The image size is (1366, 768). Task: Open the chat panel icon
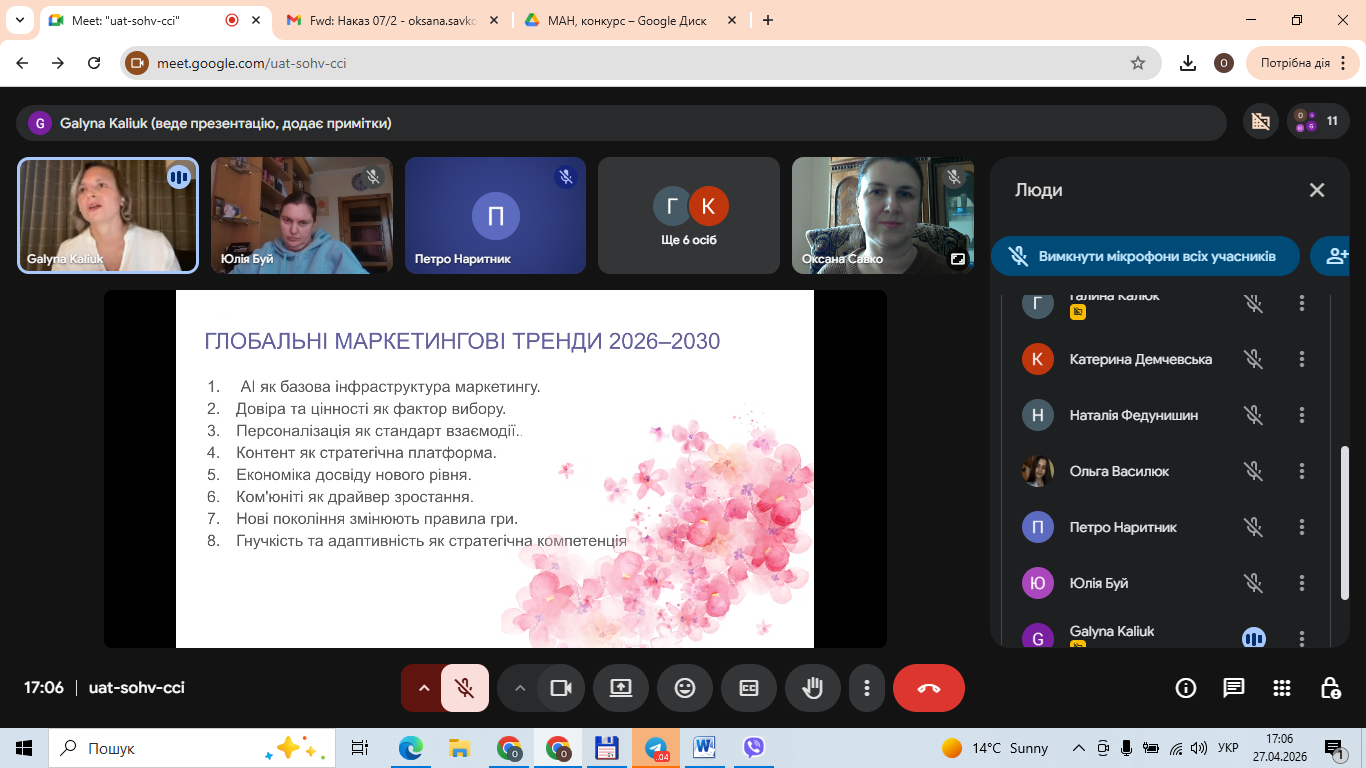click(x=1234, y=688)
